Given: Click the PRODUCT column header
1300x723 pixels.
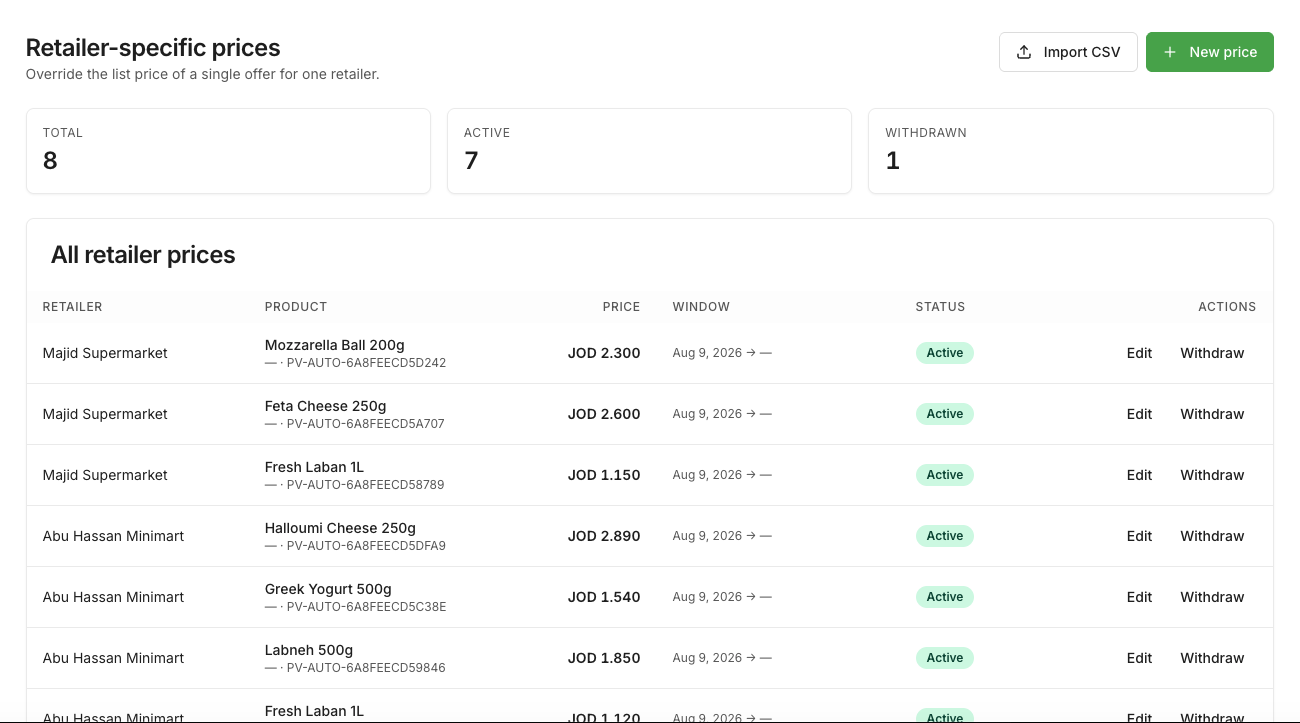Looking at the screenshot, I should click(x=296, y=307).
